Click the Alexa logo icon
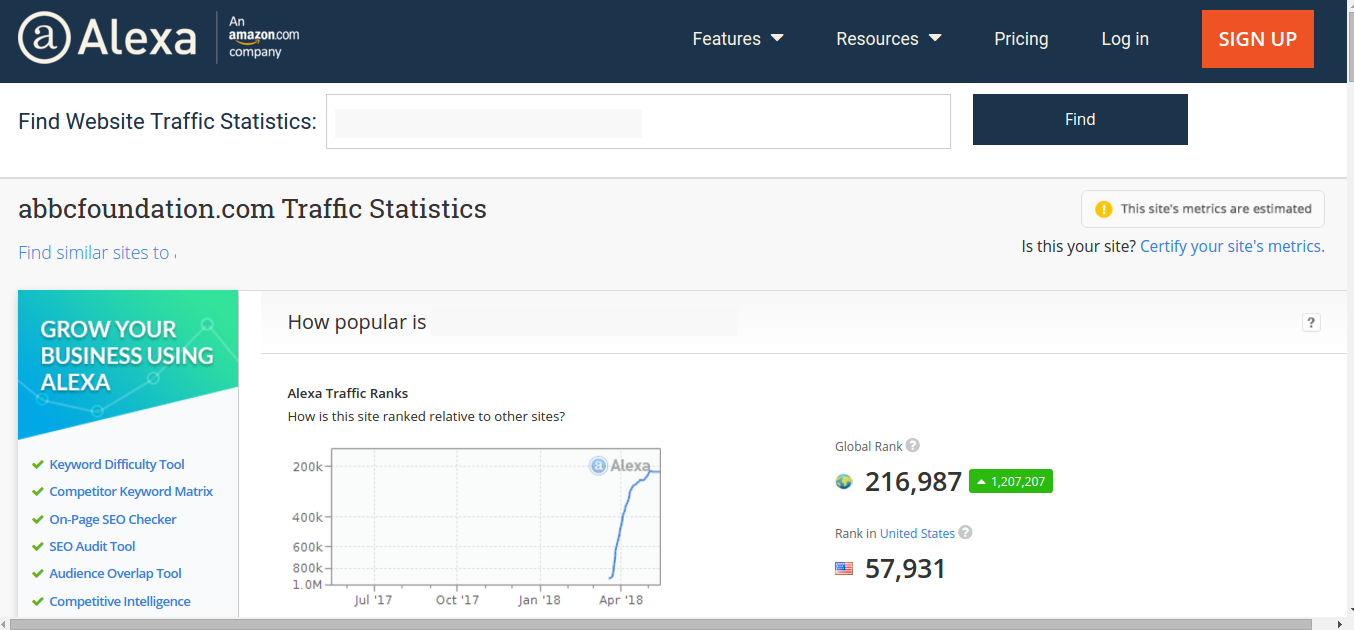The image size is (1354, 630). [43, 38]
